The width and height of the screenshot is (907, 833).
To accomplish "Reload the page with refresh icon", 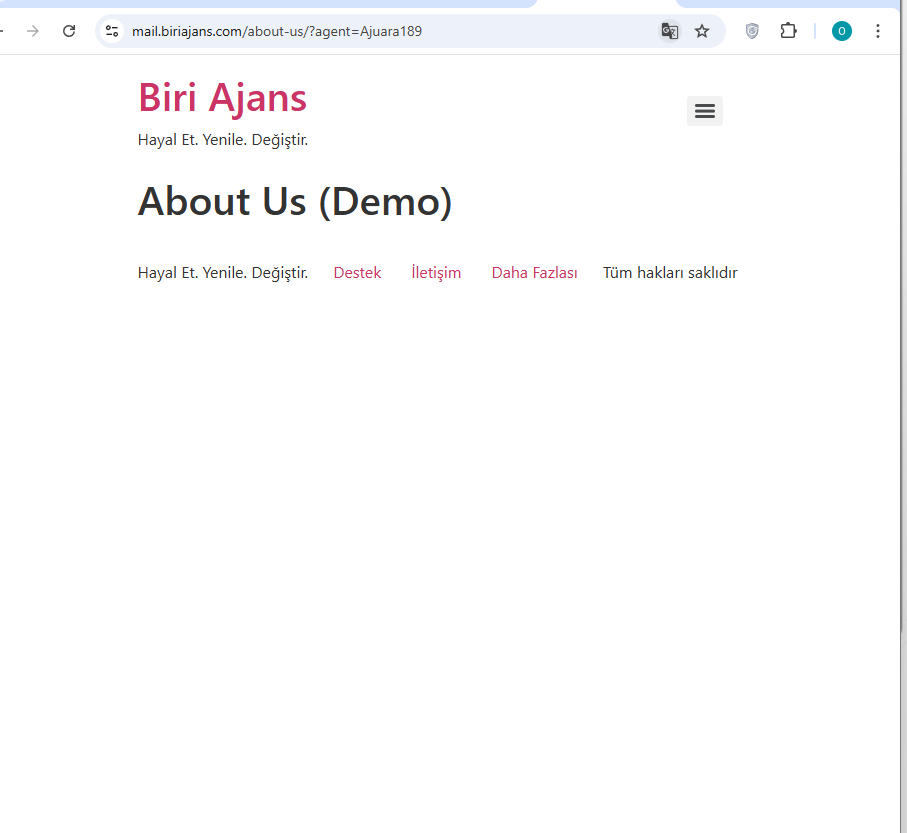I will click(x=69, y=31).
